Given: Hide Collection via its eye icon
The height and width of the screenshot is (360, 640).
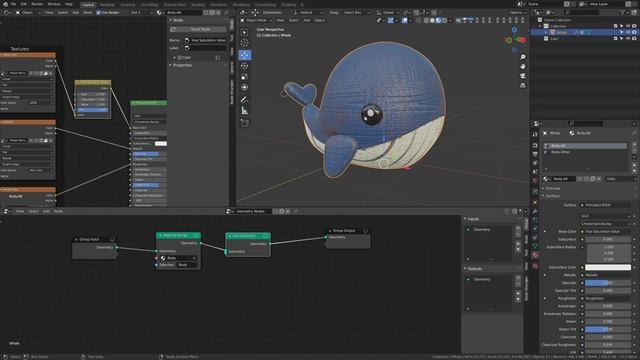Looking at the screenshot, I should pos(628,26).
